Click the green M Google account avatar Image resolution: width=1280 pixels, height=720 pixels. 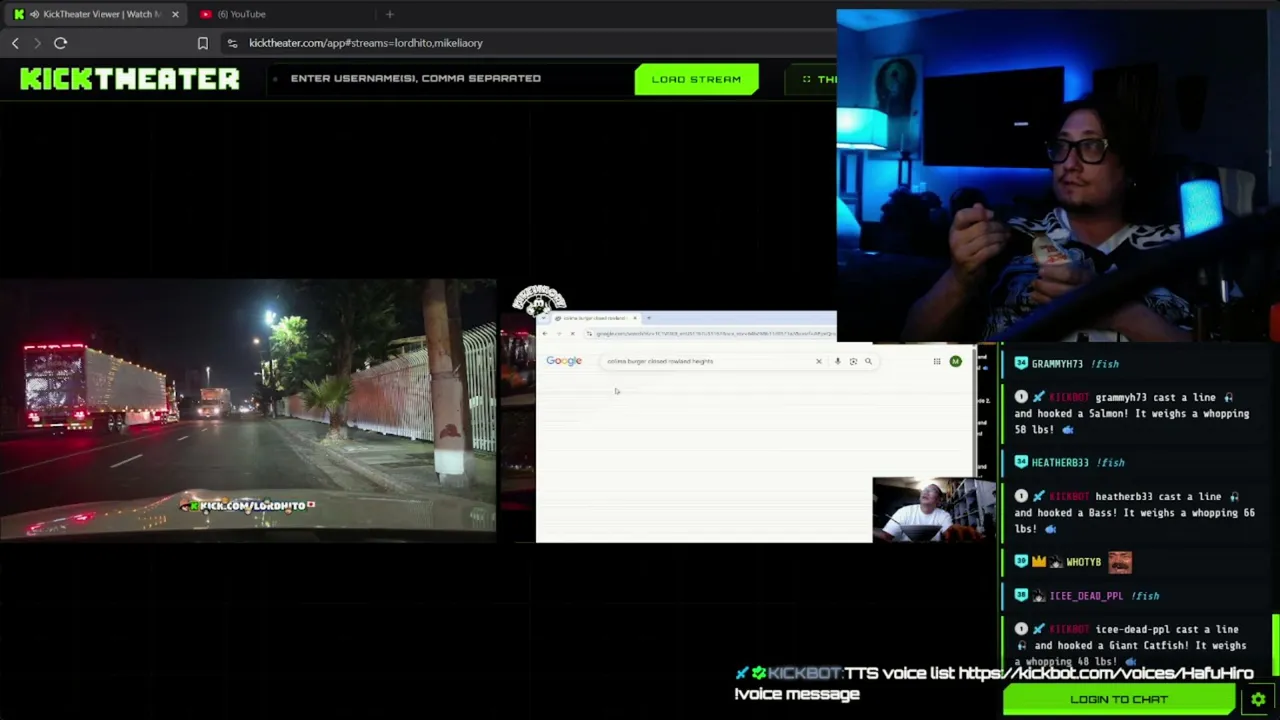[955, 361]
